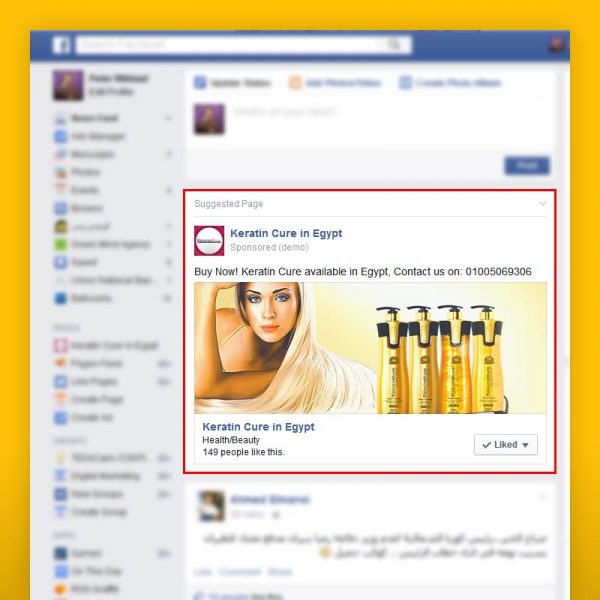600x600 pixels.
Task: Click the Facebook logo in header
Action: (61, 45)
